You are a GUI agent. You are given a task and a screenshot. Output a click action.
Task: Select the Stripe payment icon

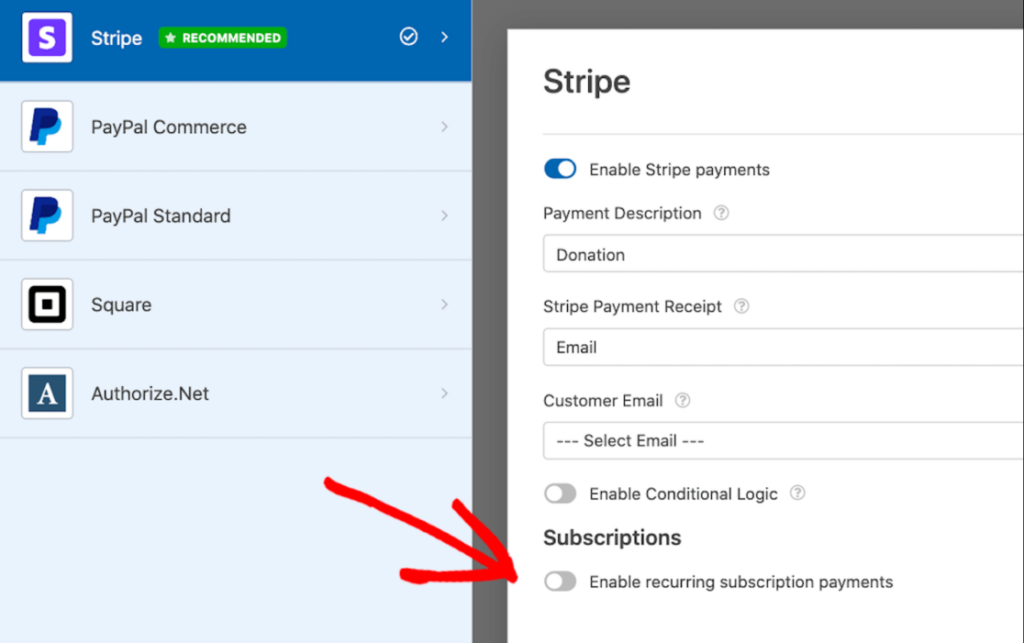pos(46,37)
